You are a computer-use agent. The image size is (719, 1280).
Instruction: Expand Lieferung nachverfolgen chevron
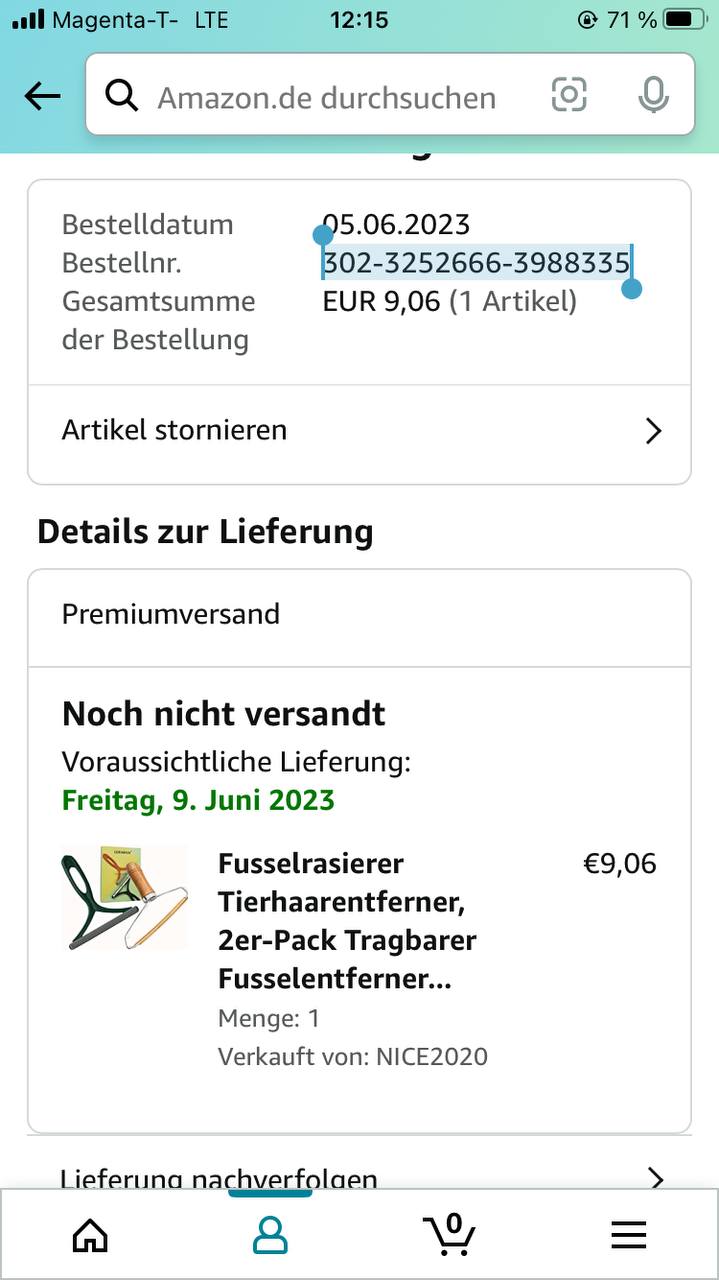[x=656, y=1178]
